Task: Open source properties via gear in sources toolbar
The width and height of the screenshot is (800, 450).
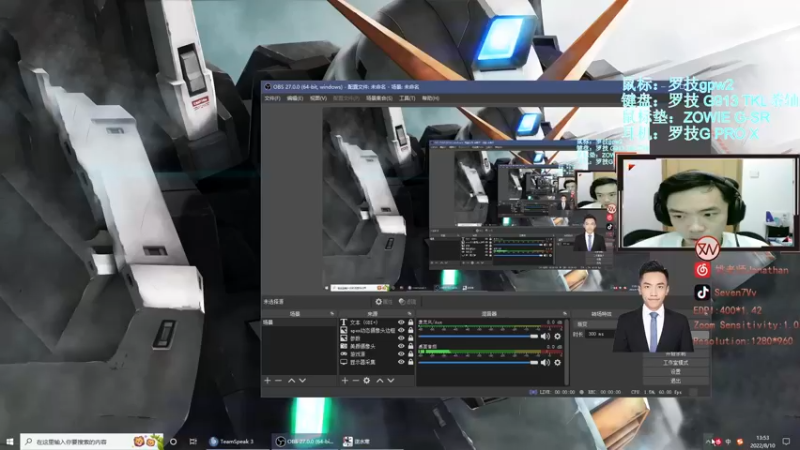Action: (367, 381)
